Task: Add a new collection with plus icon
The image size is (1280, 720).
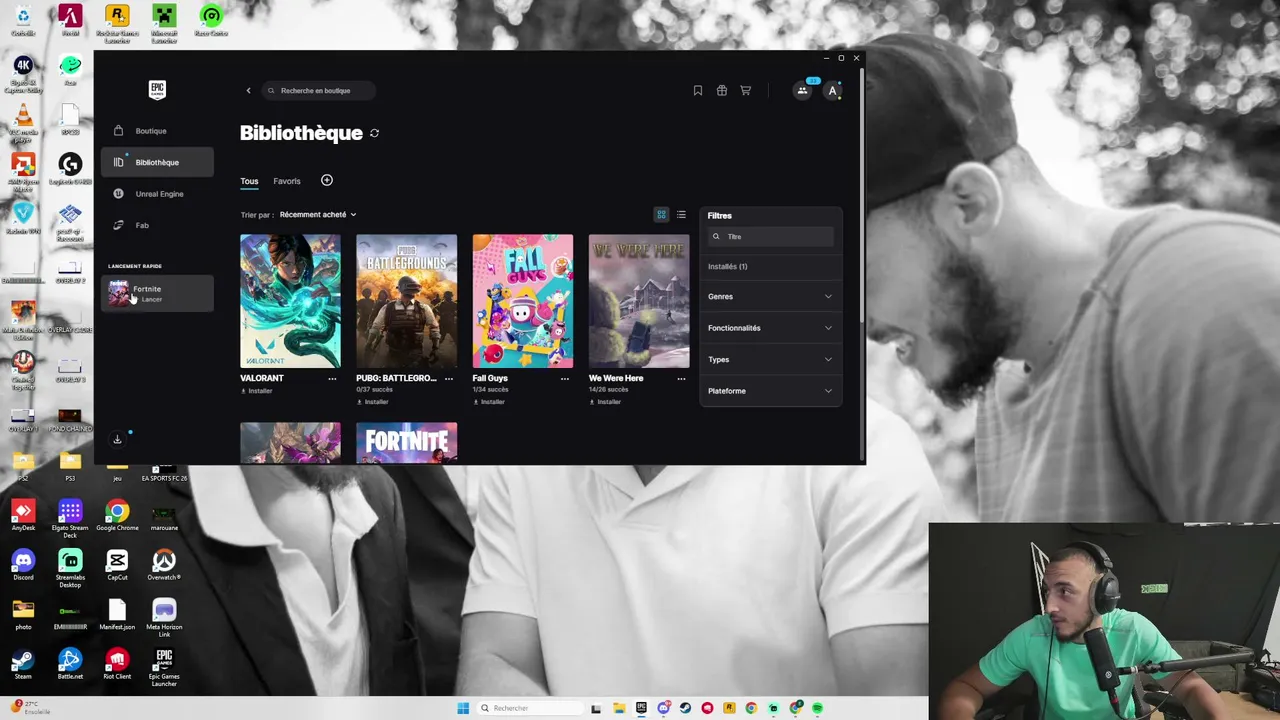Action: [x=327, y=180]
